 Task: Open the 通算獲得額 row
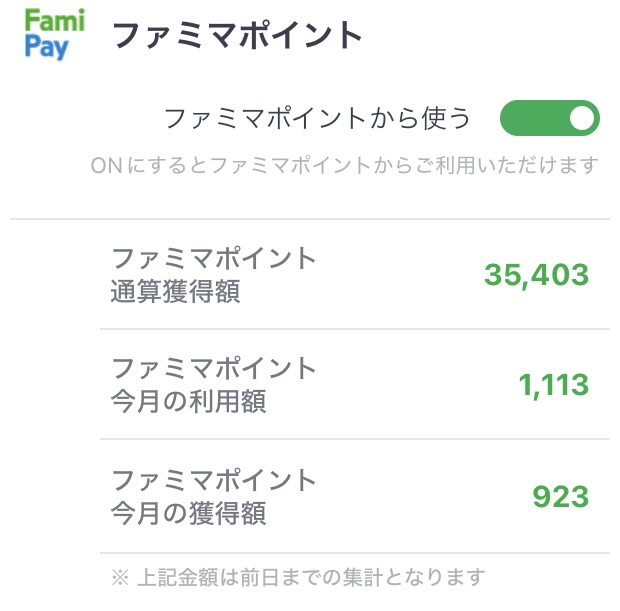[355, 274]
